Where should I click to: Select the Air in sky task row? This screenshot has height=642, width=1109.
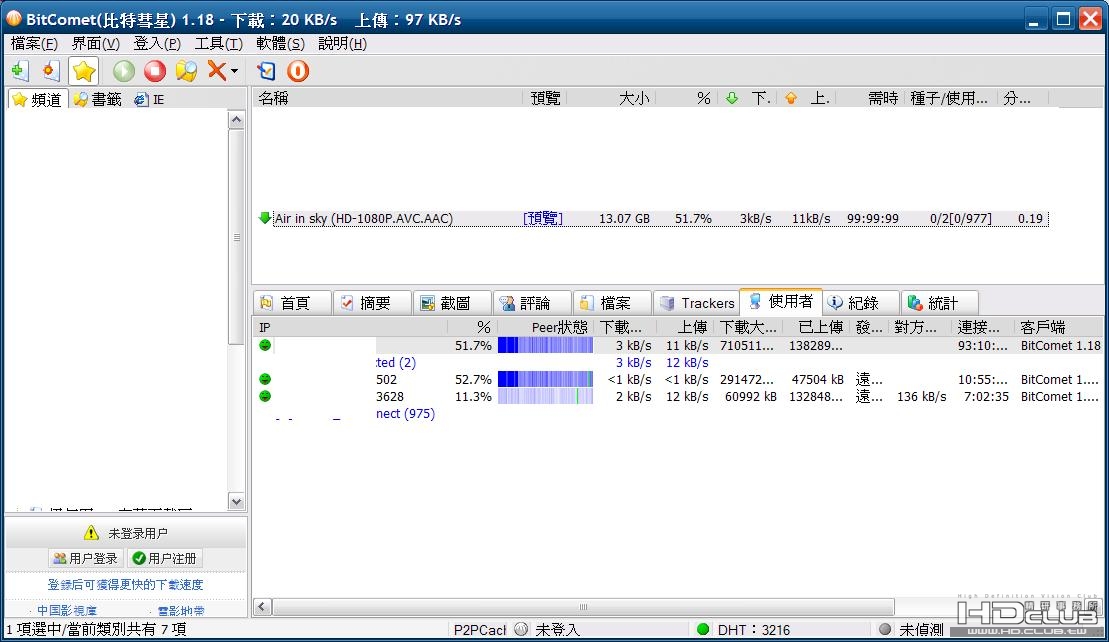(x=652, y=218)
